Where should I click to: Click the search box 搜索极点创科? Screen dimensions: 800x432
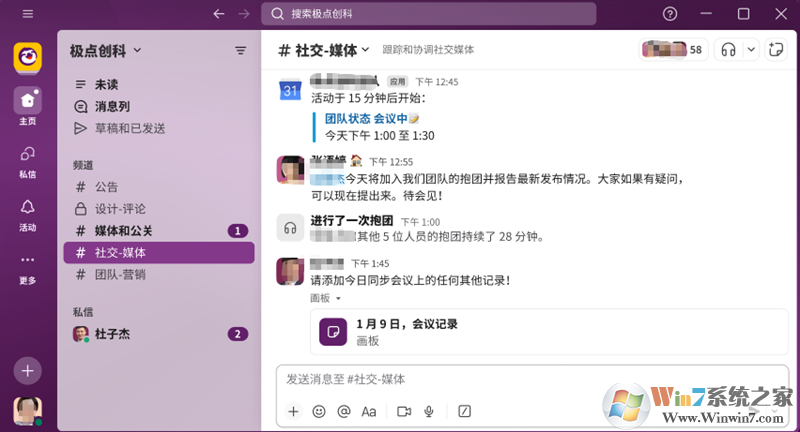[428, 14]
